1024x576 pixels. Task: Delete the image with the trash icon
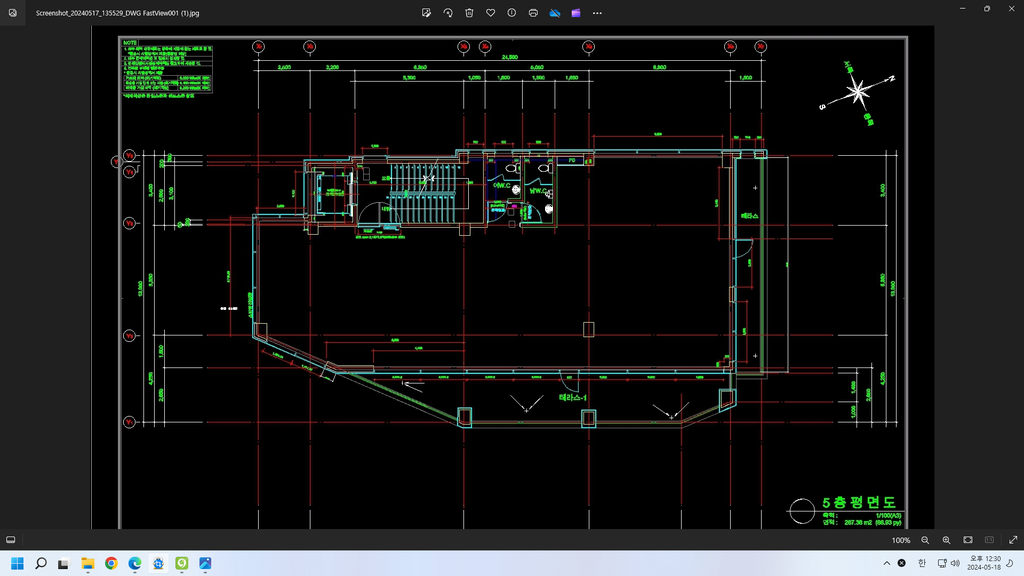469,13
